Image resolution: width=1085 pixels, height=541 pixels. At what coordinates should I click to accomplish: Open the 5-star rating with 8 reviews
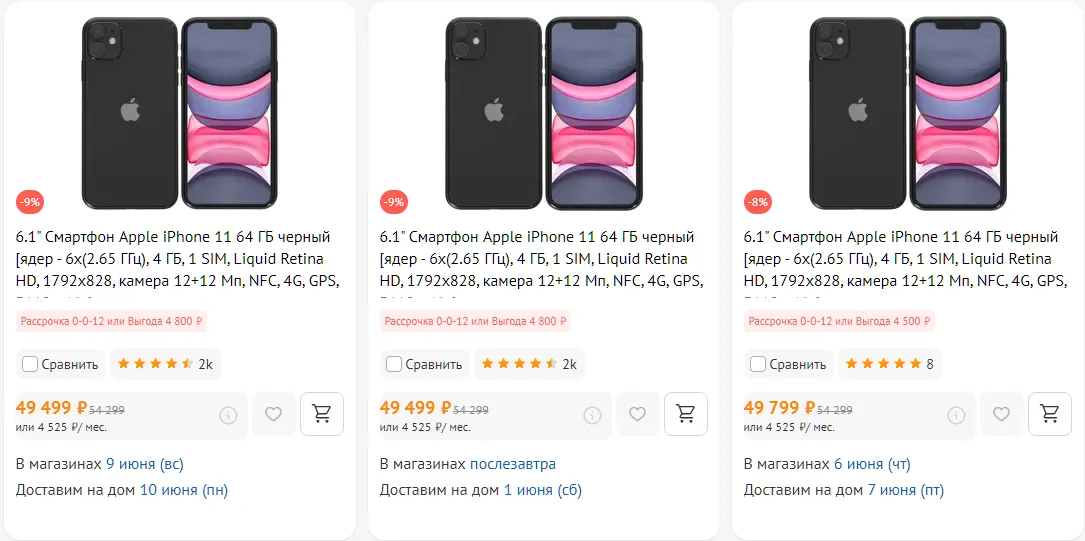889,364
